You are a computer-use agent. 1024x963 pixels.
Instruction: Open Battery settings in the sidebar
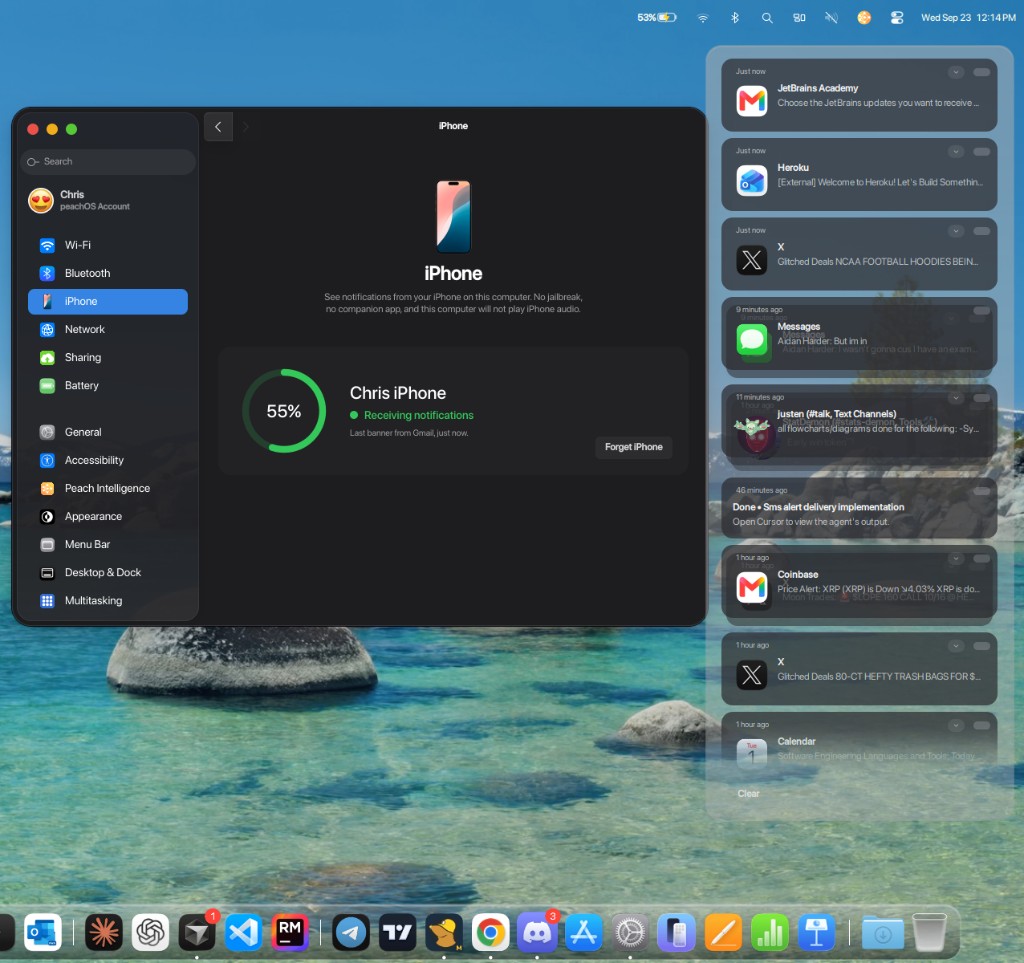(108, 386)
